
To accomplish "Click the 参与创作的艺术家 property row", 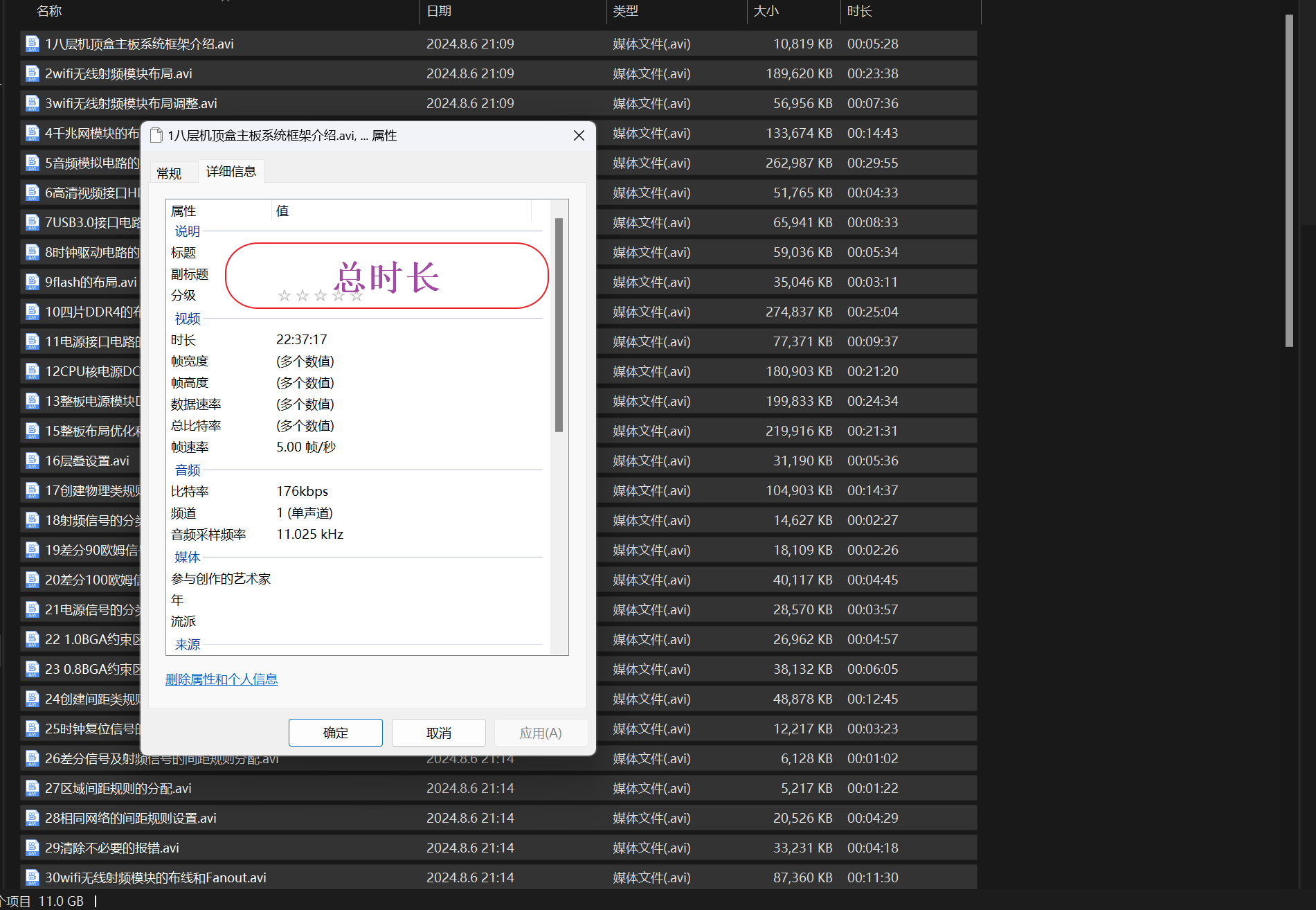I will 356,578.
